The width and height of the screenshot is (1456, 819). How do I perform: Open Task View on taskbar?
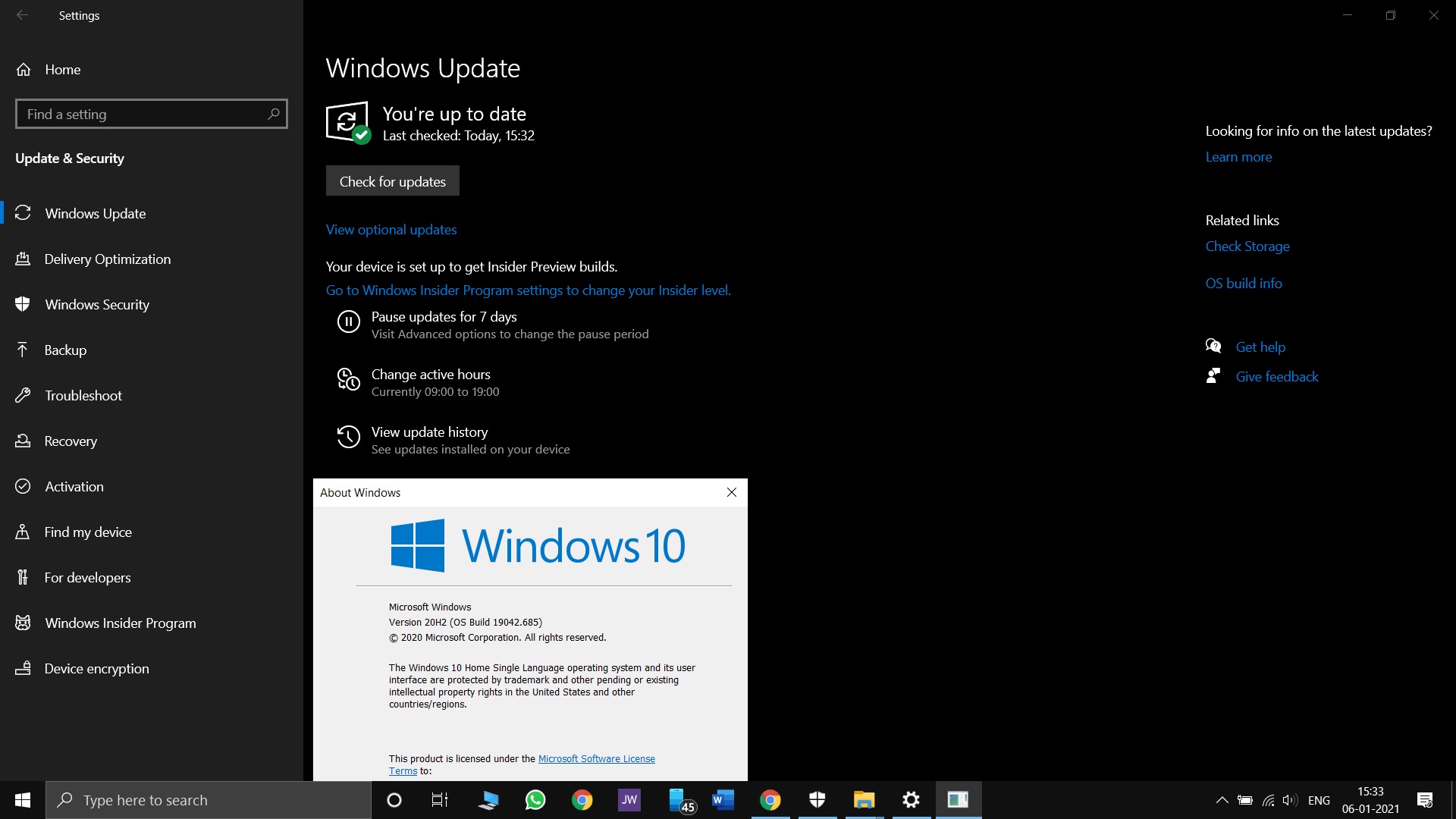tap(440, 800)
